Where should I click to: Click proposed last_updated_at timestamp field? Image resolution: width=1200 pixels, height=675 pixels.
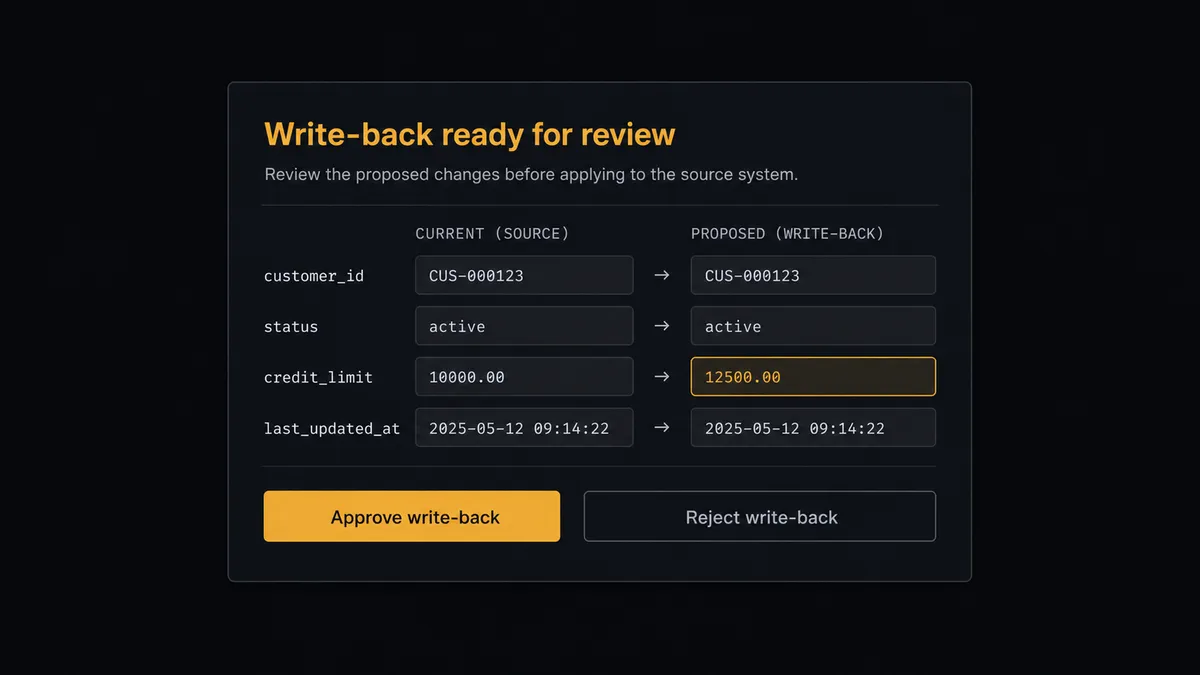[x=813, y=428]
